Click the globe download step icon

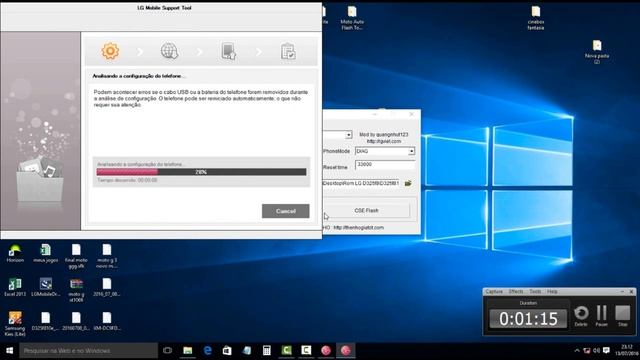click(169, 51)
